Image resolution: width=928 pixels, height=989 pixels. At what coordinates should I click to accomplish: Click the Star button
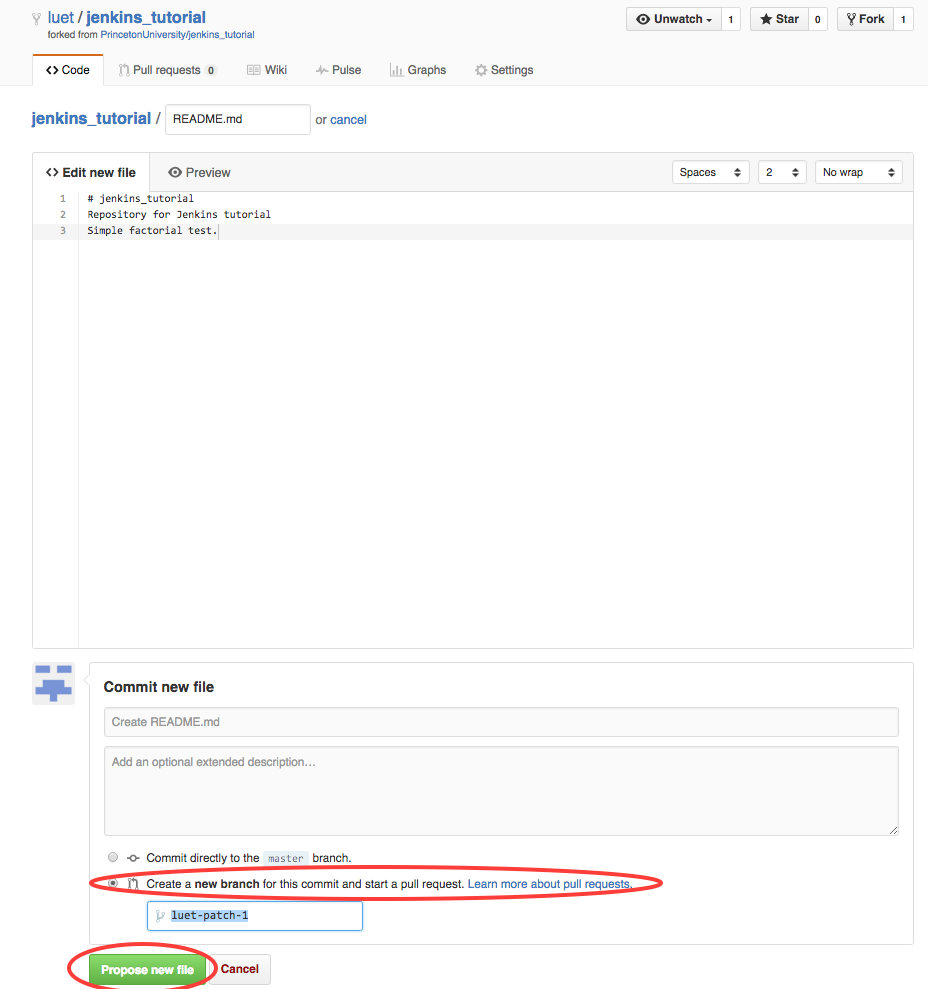tap(780, 19)
